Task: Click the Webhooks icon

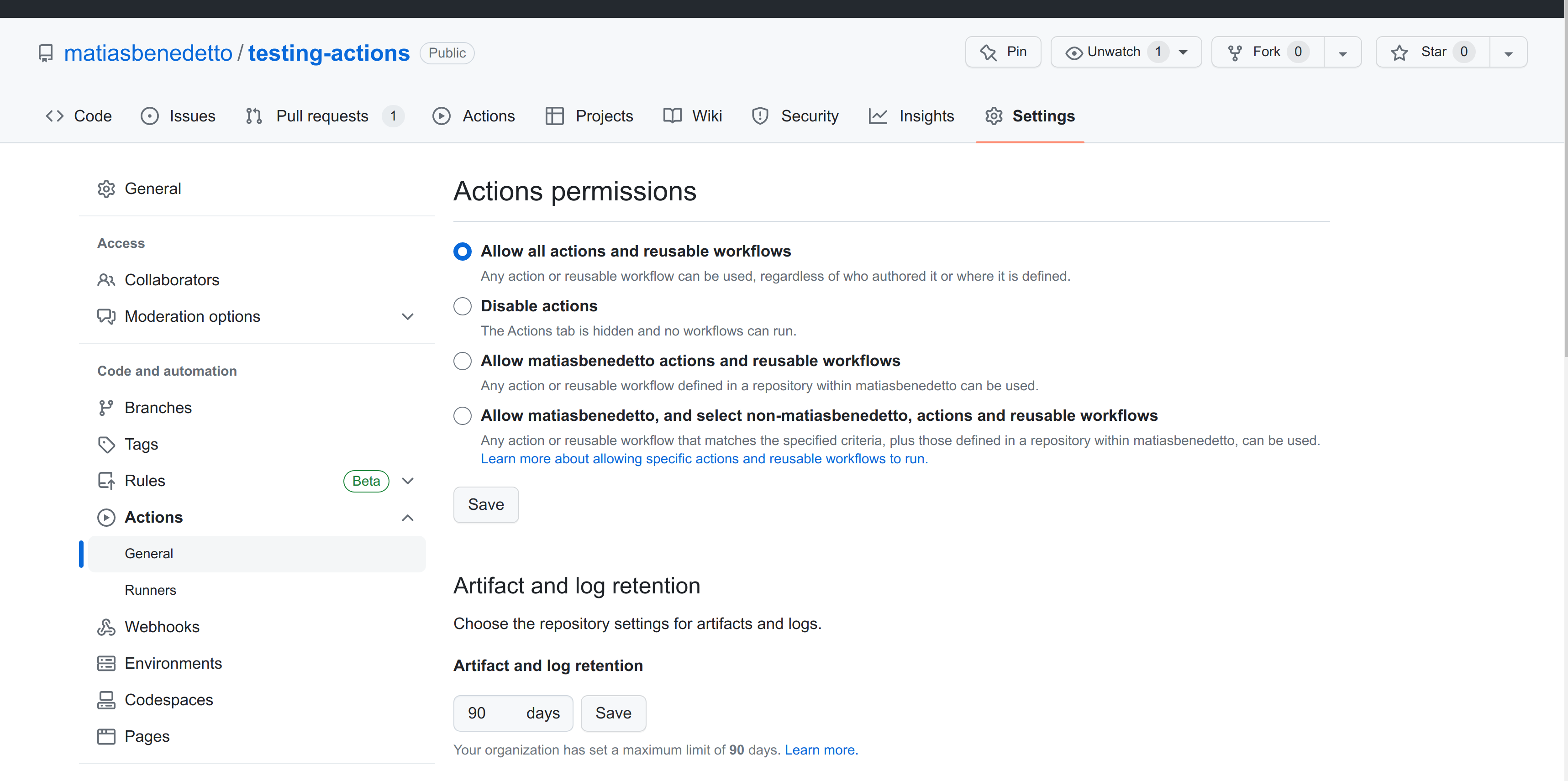Action: point(106,627)
